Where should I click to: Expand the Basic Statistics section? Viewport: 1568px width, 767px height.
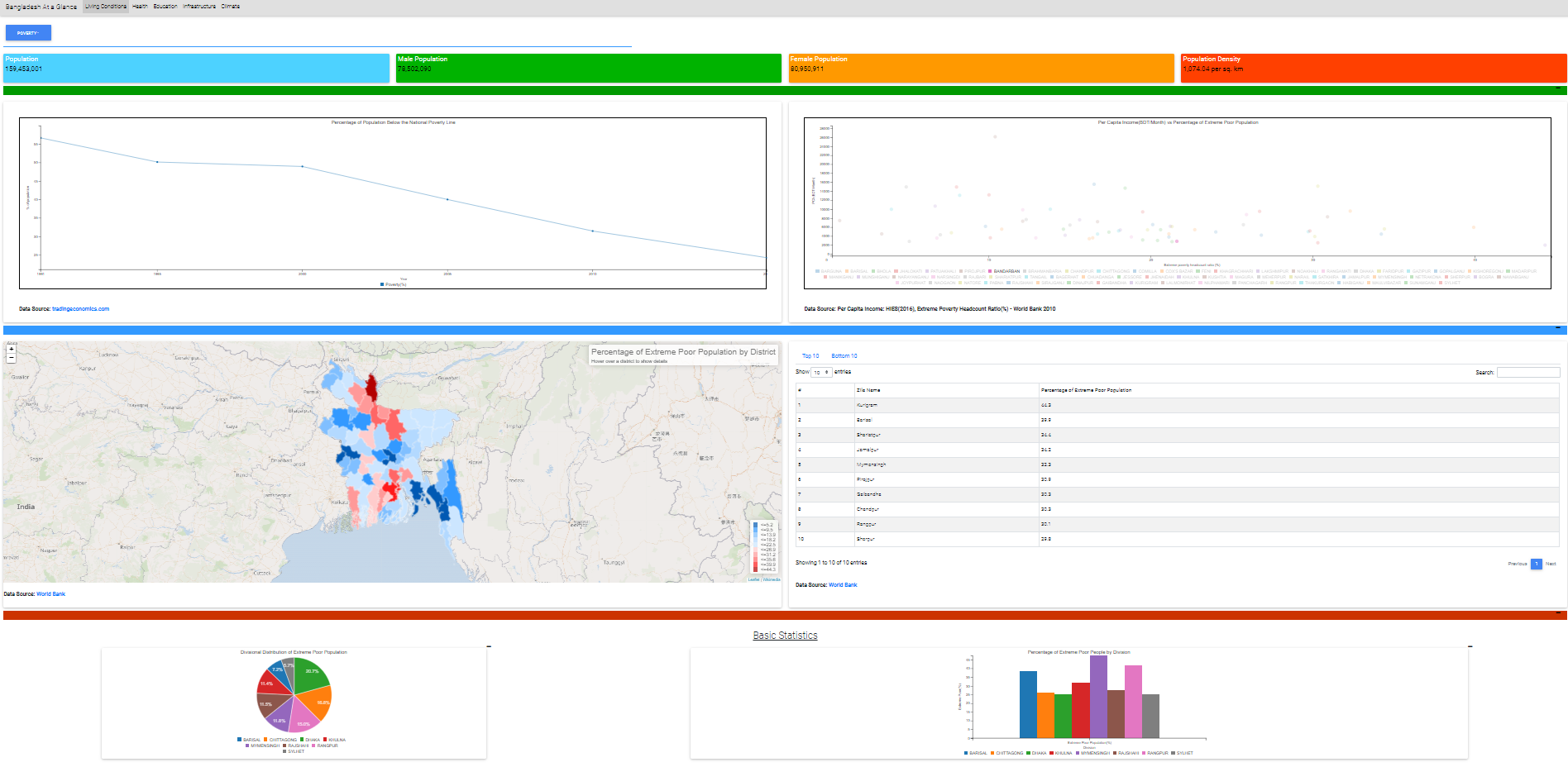click(x=784, y=635)
